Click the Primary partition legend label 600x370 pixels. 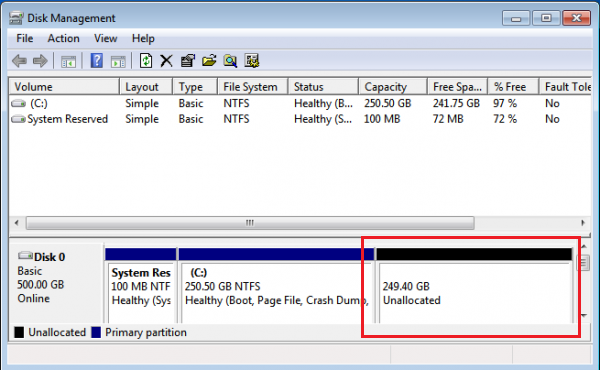coord(146,332)
